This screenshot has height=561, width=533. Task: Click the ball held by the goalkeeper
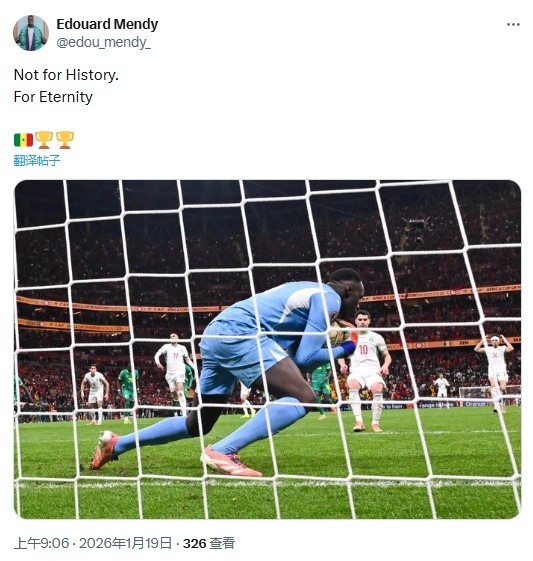pos(338,333)
